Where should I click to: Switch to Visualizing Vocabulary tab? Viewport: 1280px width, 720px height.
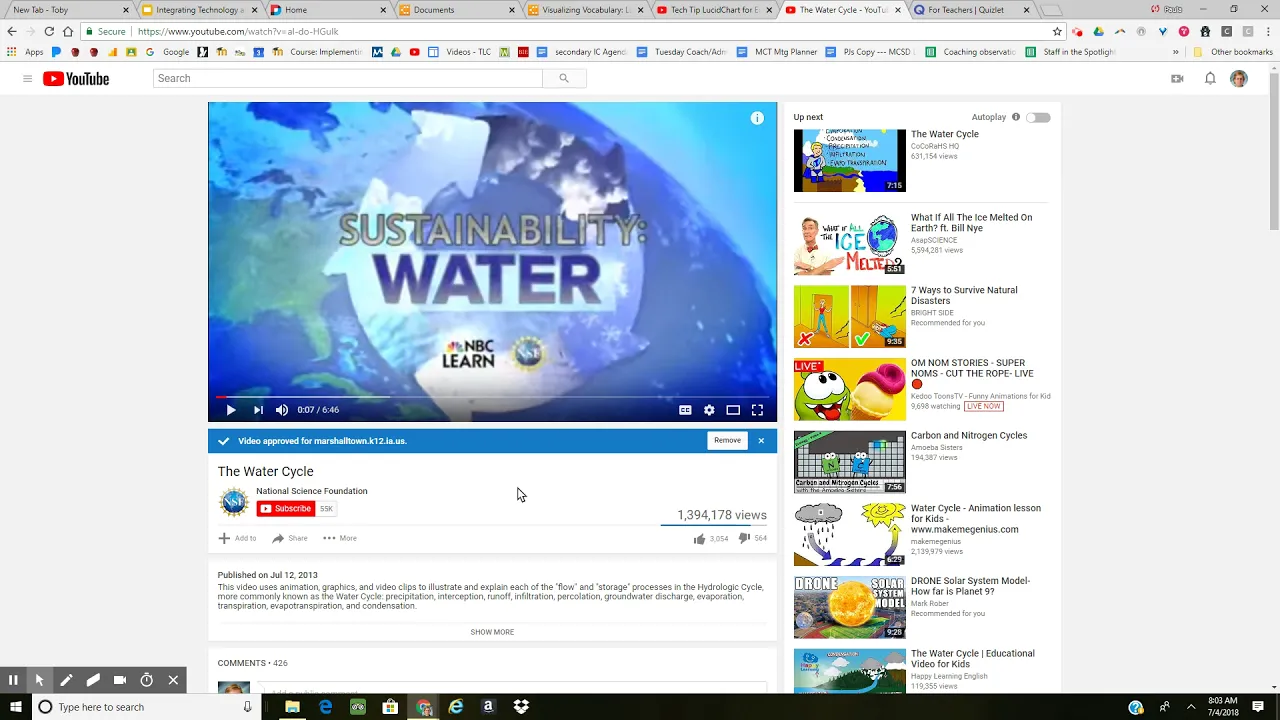pyautogui.click(x=584, y=10)
